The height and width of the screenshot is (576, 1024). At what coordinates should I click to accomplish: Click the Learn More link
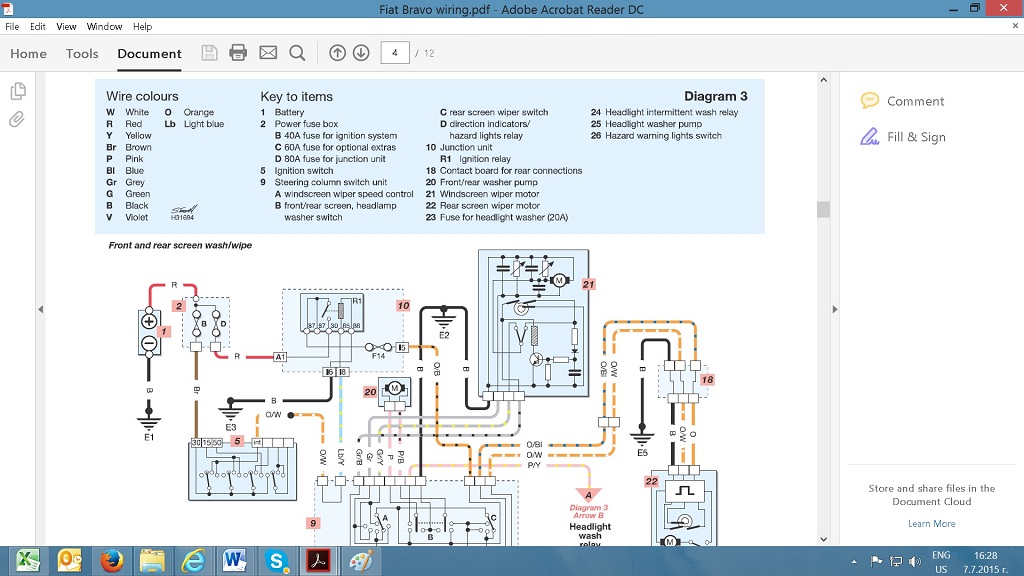click(x=931, y=524)
